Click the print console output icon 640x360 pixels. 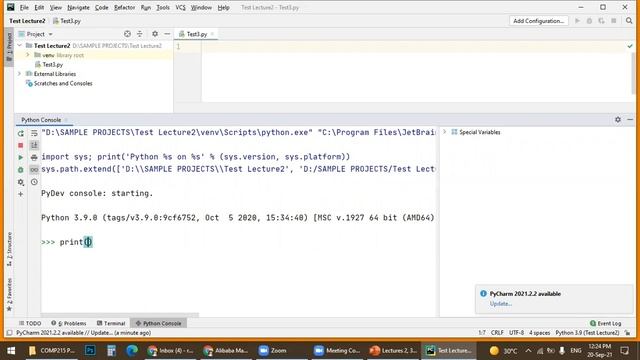34,157
